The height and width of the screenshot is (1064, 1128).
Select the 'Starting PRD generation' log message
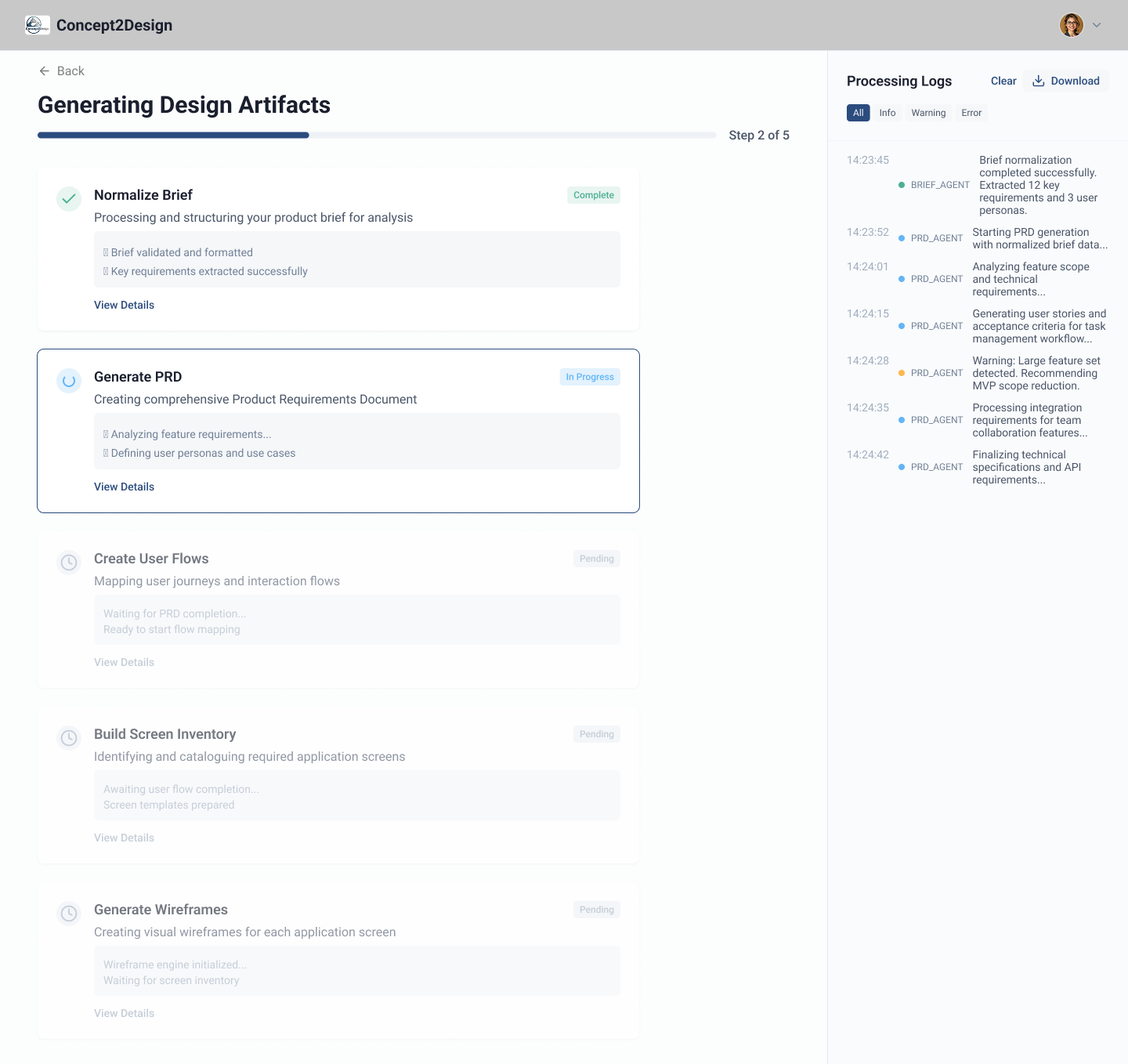pyautogui.click(x=1040, y=238)
